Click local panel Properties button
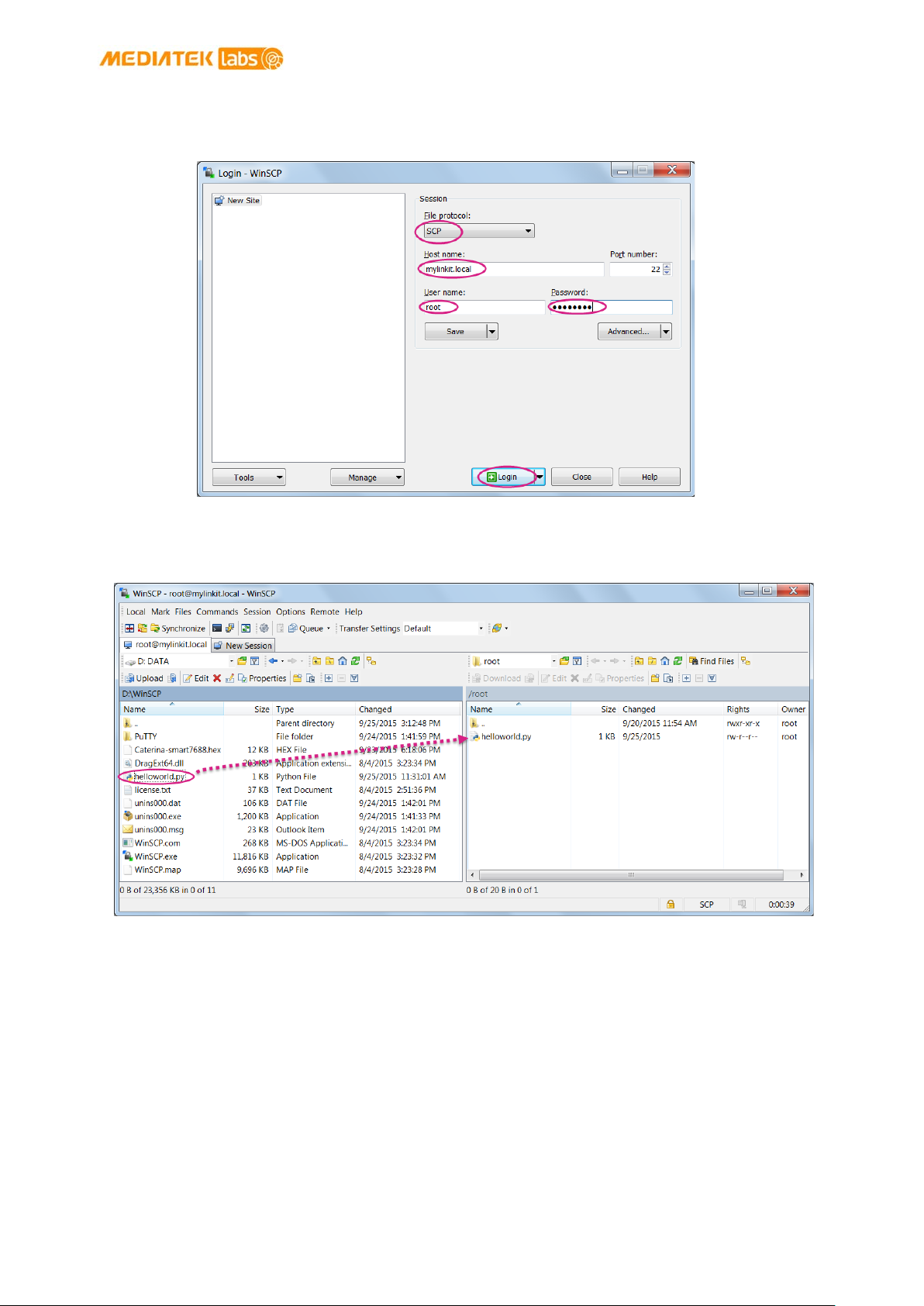 tap(262, 678)
